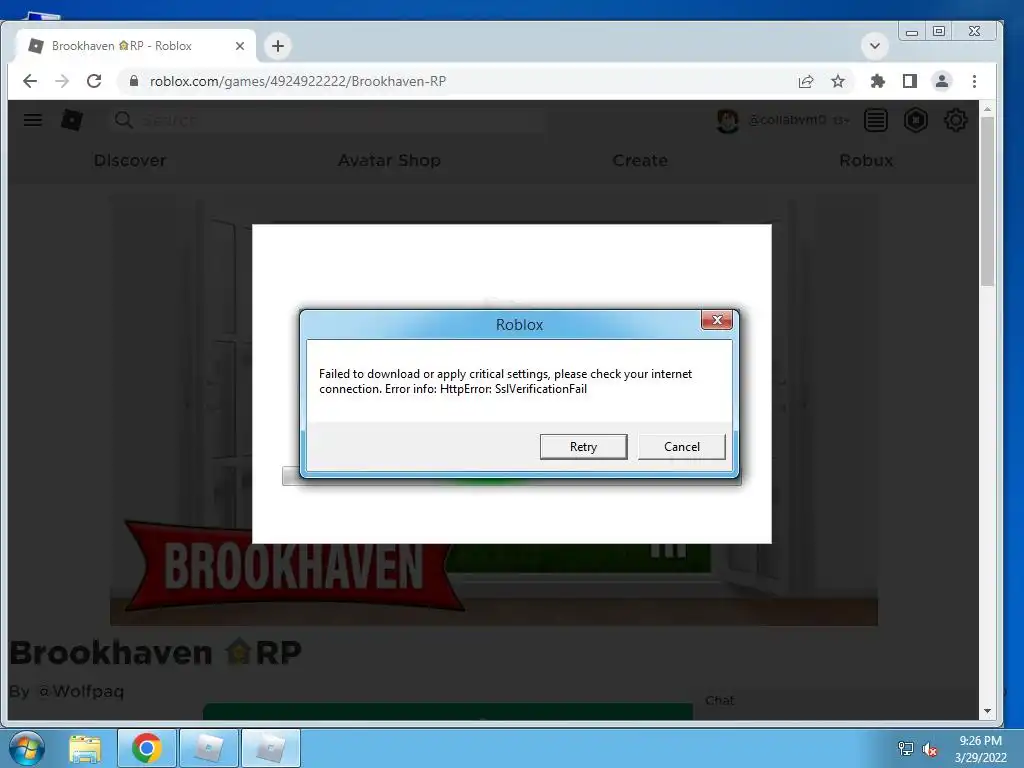Select the first Roblox taskbar window
The width and height of the screenshot is (1024, 768).
209,748
